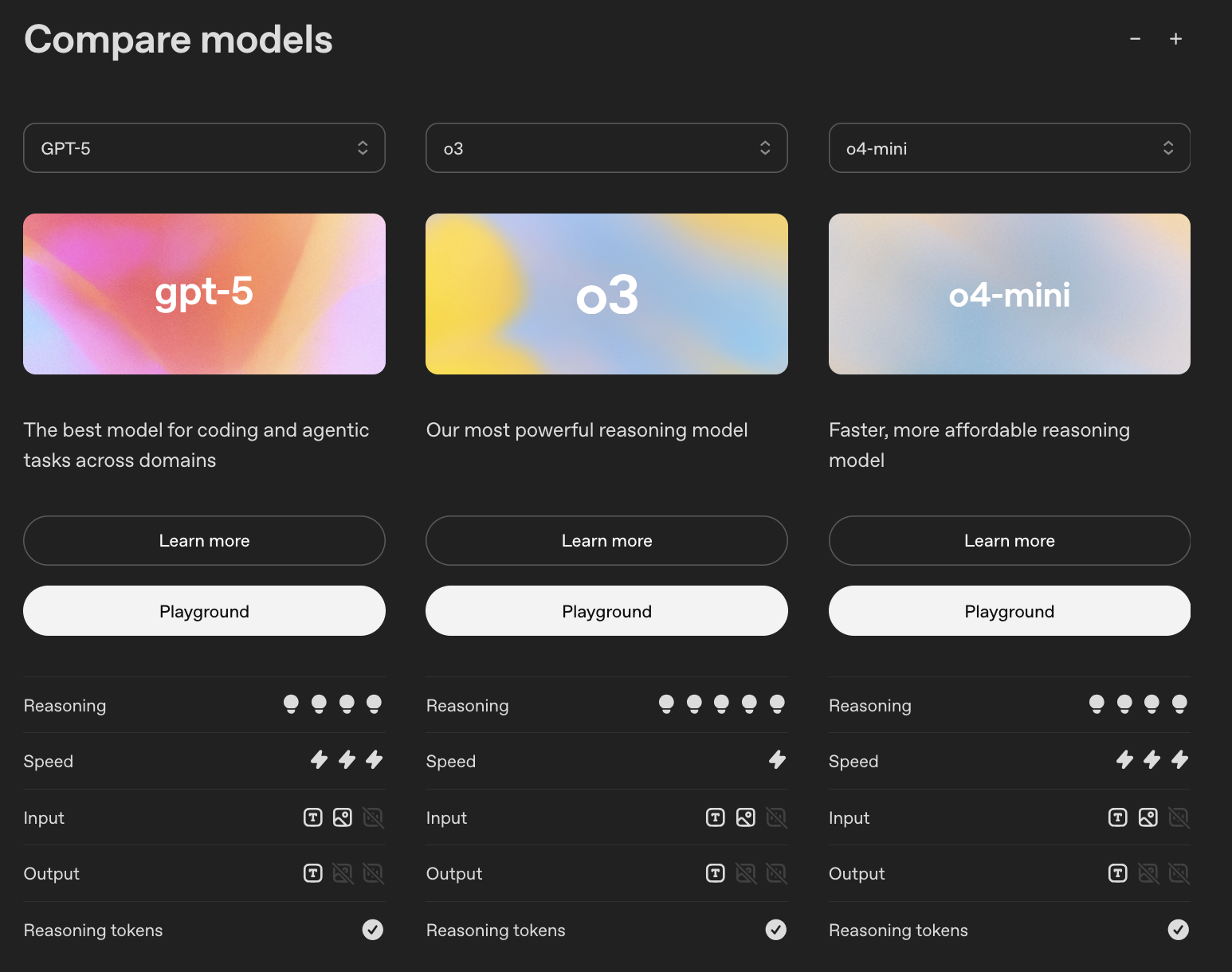Click o3 reasoning tokens checkmark
The height and width of the screenshot is (972, 1232).
click(x=776, y=930)
